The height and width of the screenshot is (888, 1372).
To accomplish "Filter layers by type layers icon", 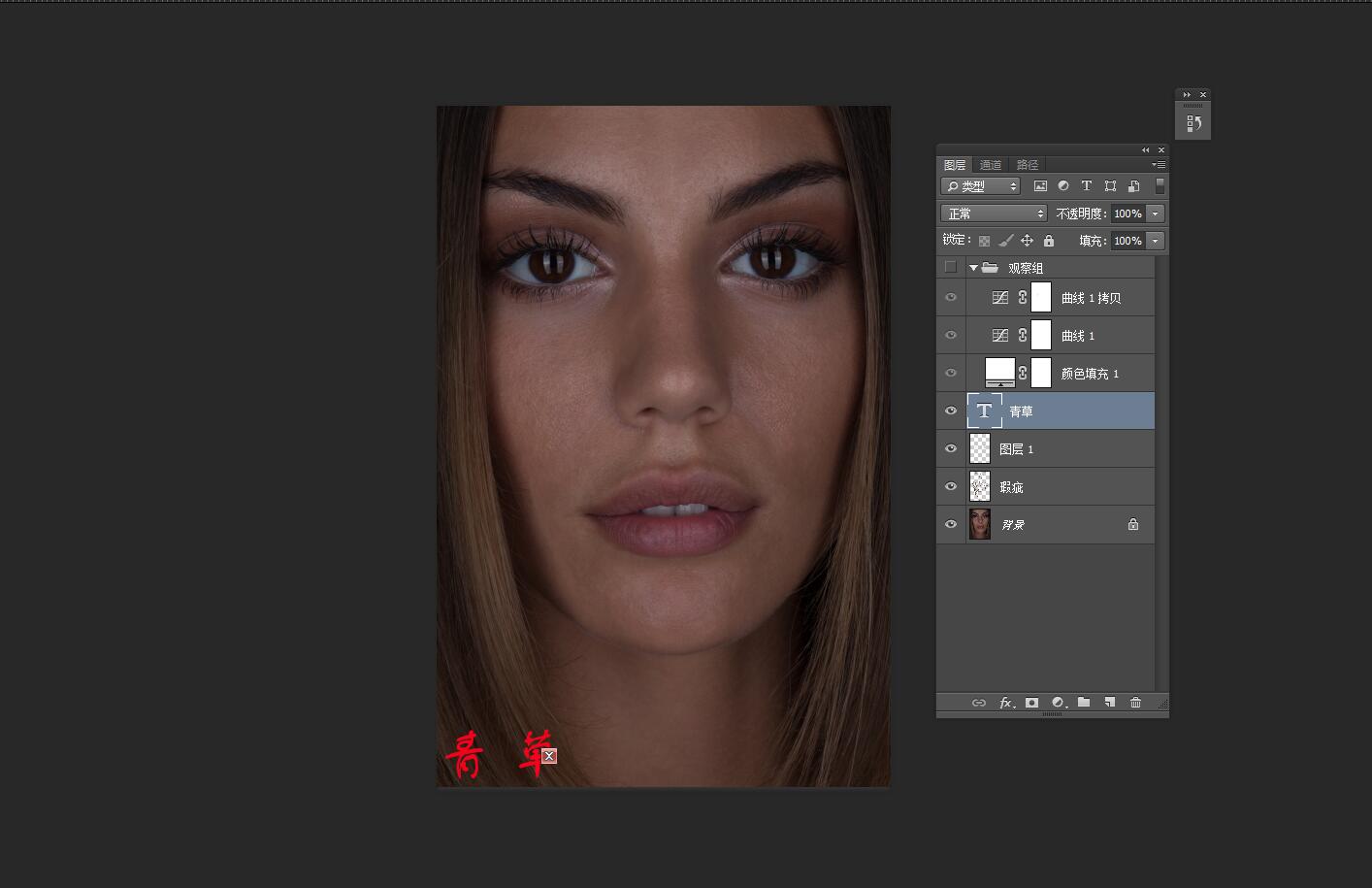I will pos(1087,186).
